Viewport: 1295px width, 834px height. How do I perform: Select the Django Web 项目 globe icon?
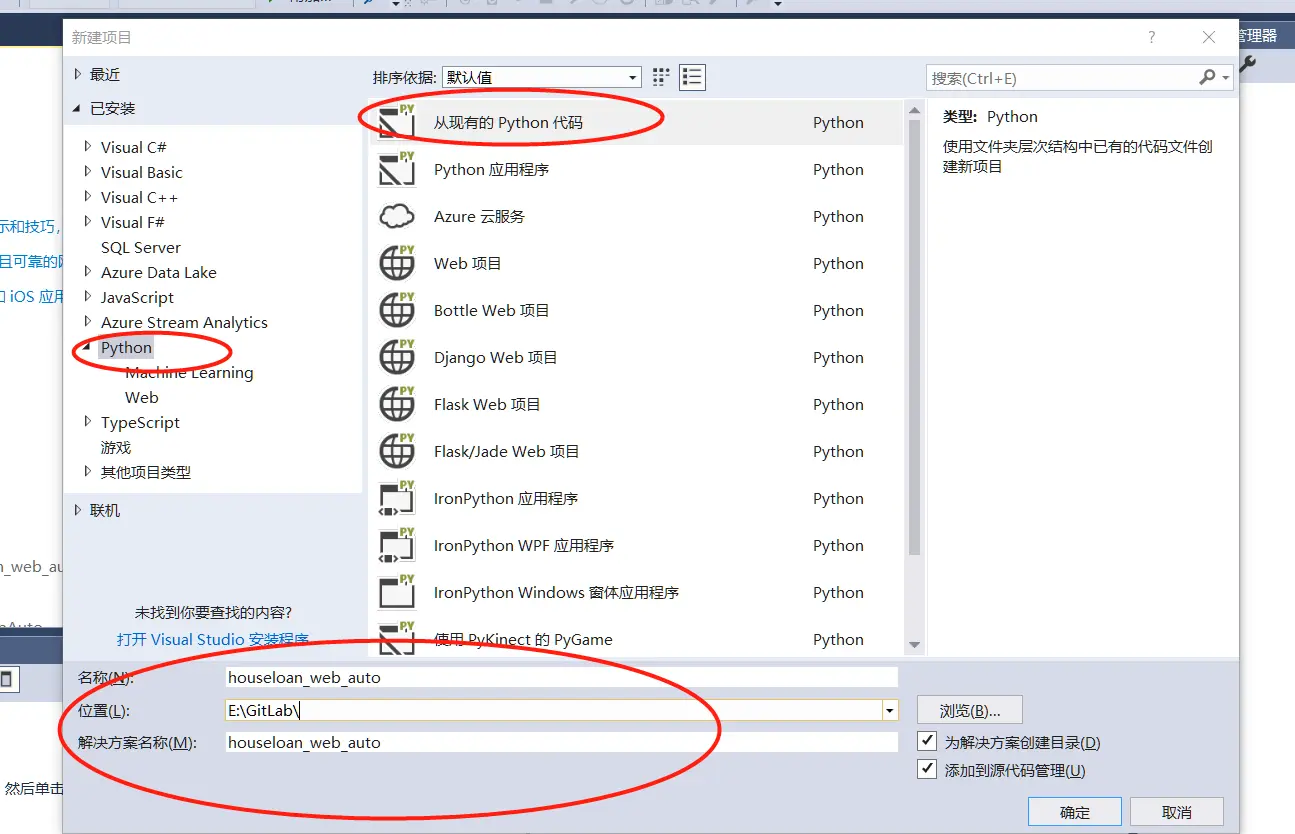(x=396, y=357)
